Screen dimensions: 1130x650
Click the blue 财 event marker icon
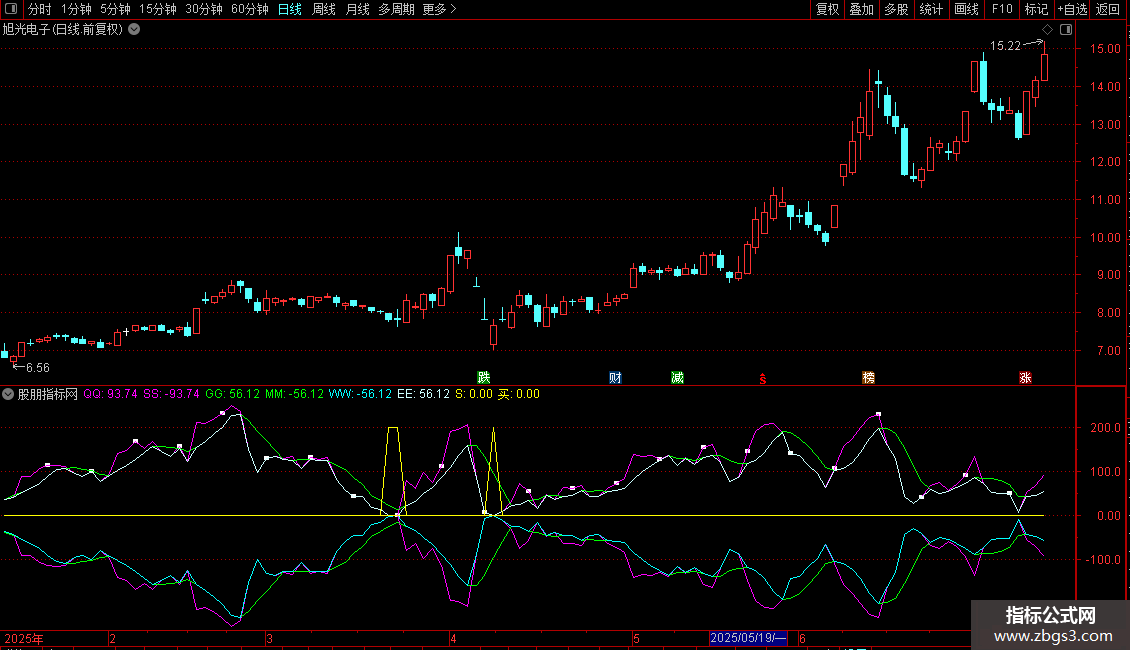pos(616,377)
